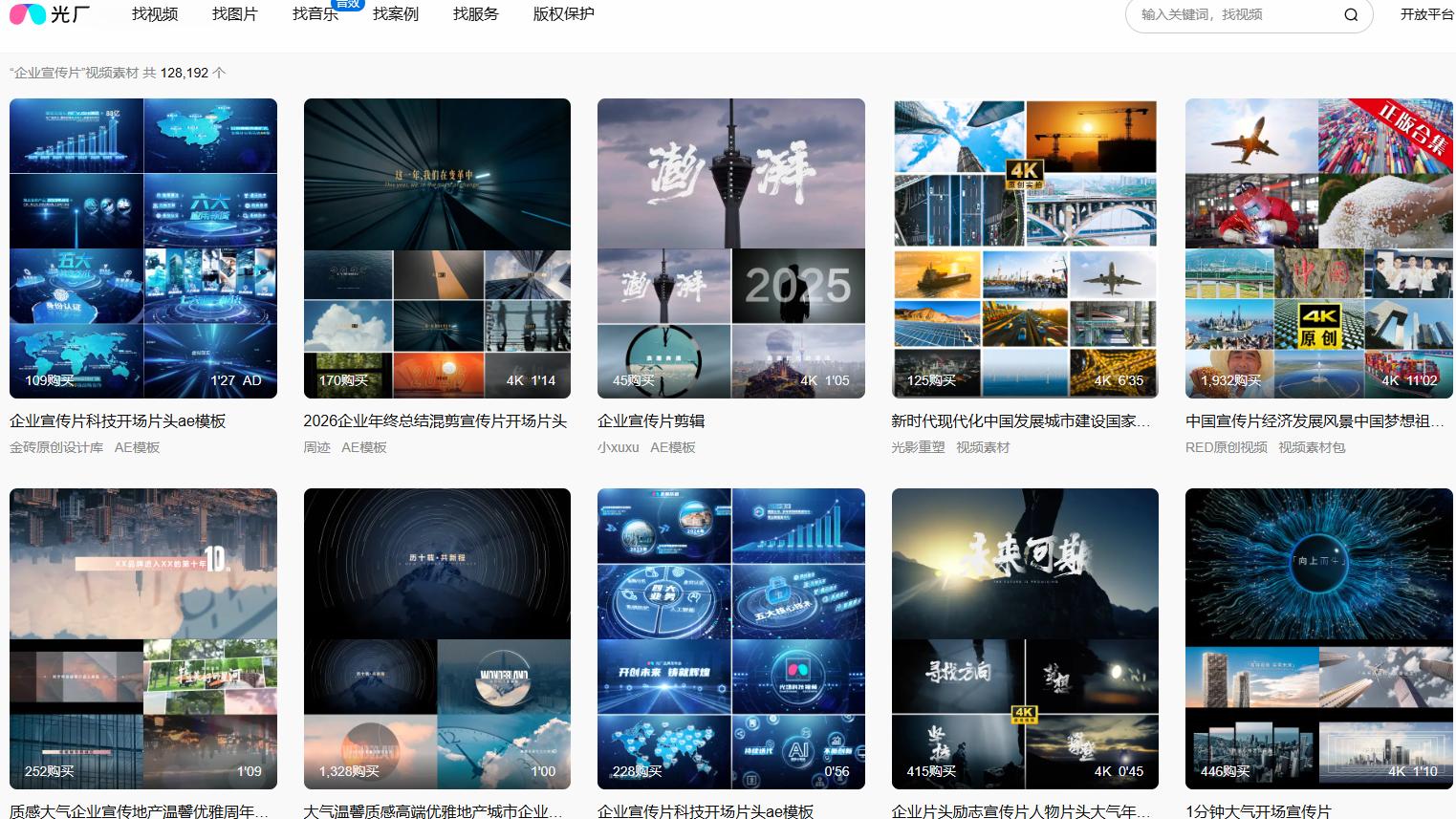Screen dimensions: 1456x819
Task: Open the blue tech thumbnail with 228购买
Action: click(731, 638)
